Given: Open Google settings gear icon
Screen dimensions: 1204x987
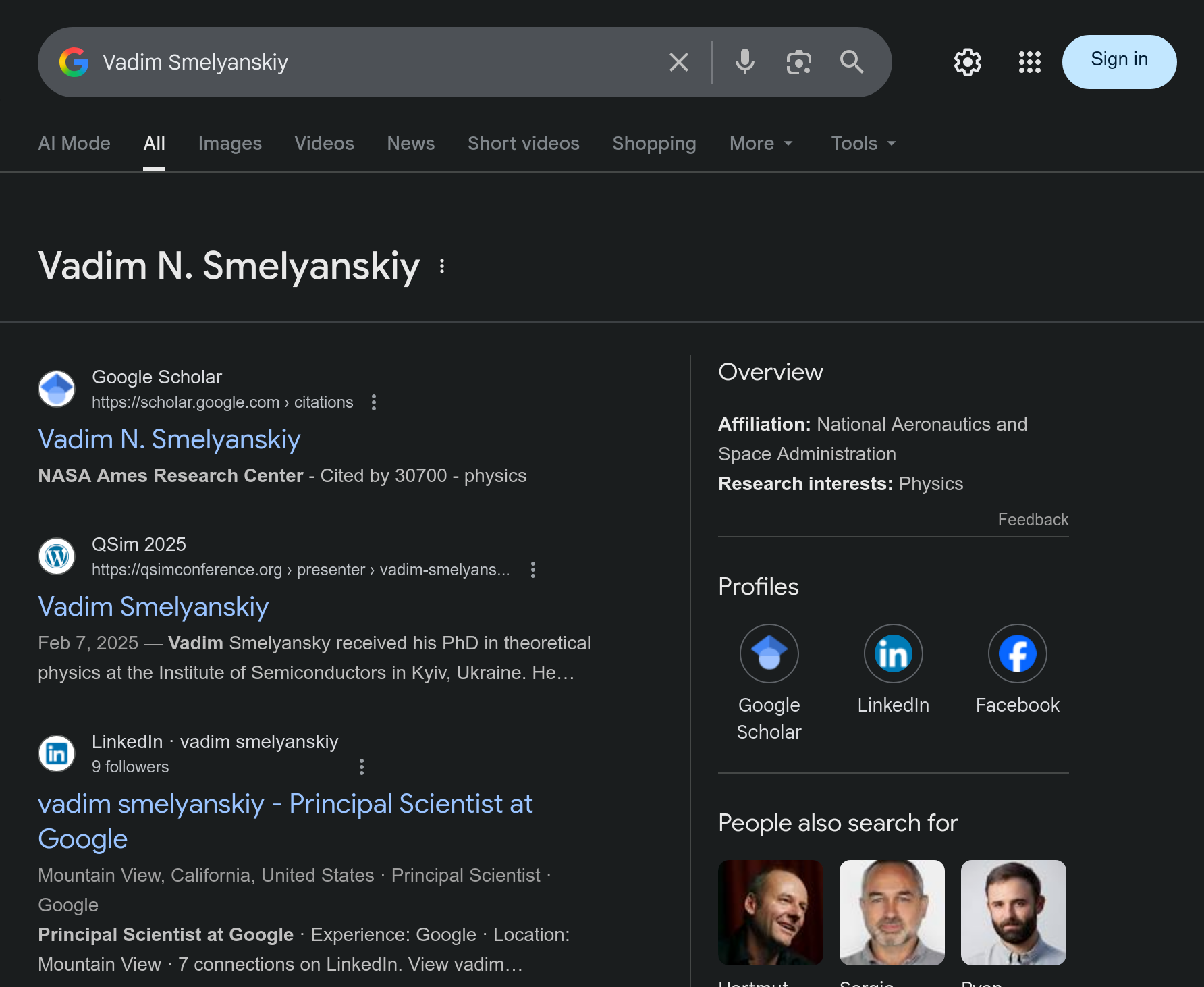Looking at the screenshot, I should 967,62.
